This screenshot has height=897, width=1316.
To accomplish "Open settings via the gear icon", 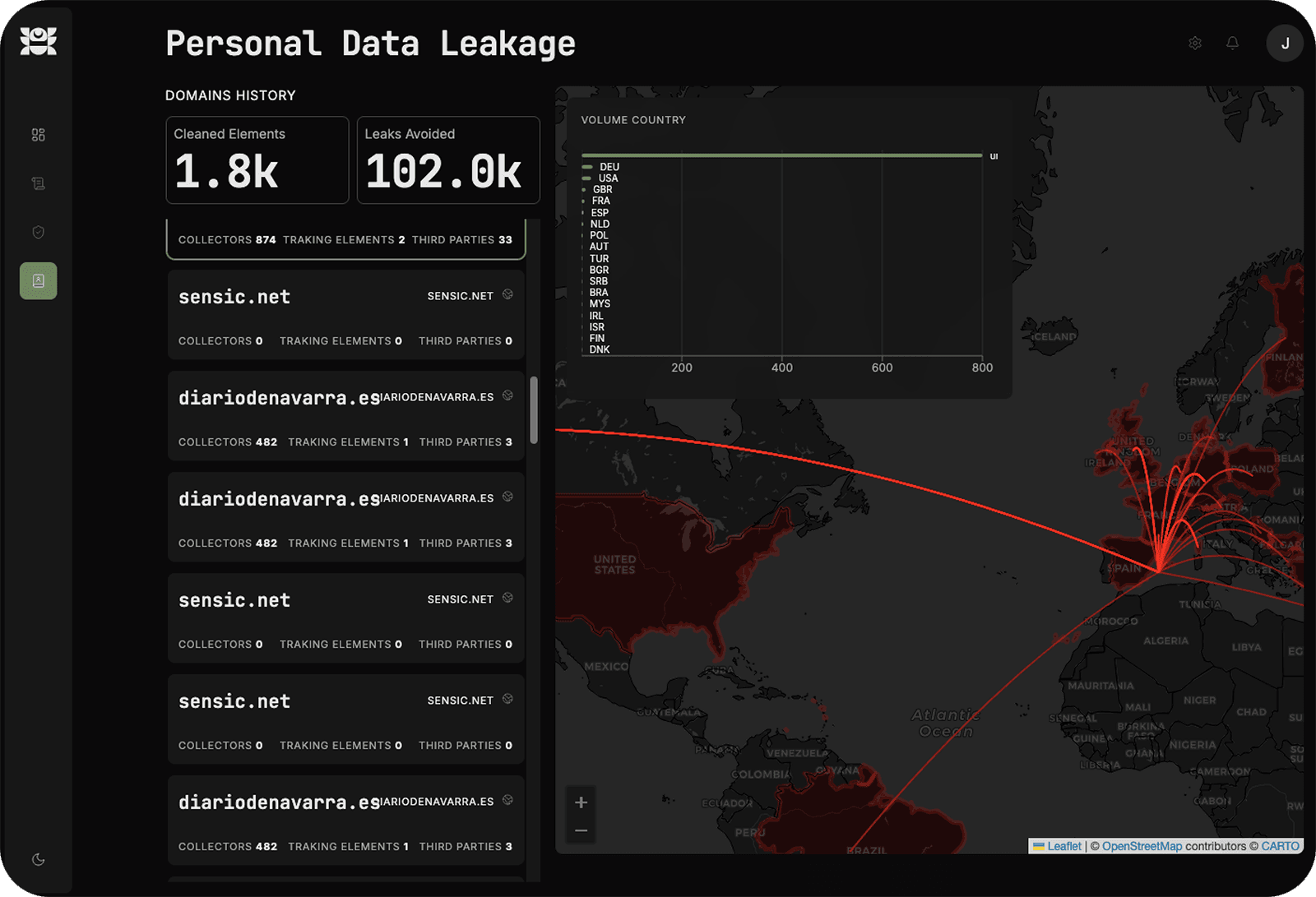I will point(1195,43).
